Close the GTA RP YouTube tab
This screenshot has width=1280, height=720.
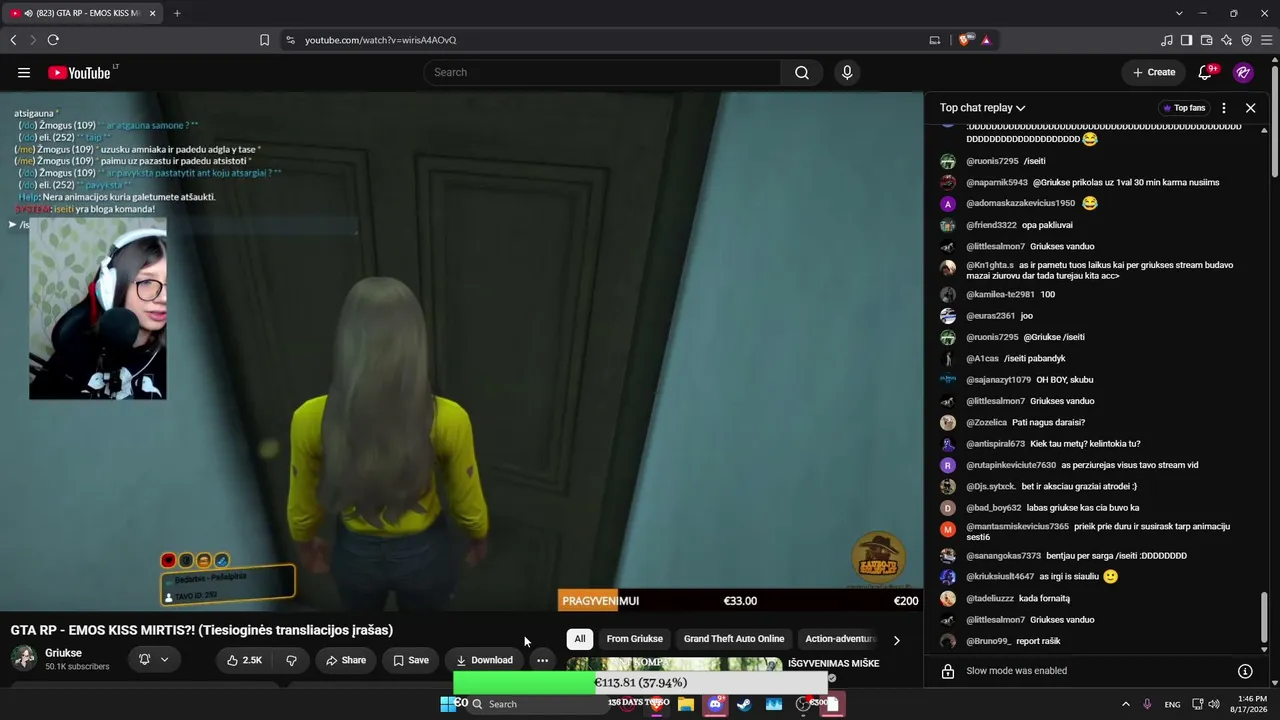click(x=152, y=13)
